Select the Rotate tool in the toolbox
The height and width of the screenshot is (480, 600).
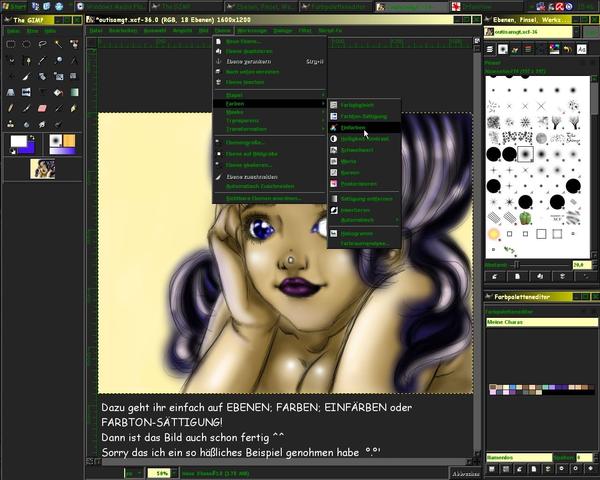tap(42, 77)
